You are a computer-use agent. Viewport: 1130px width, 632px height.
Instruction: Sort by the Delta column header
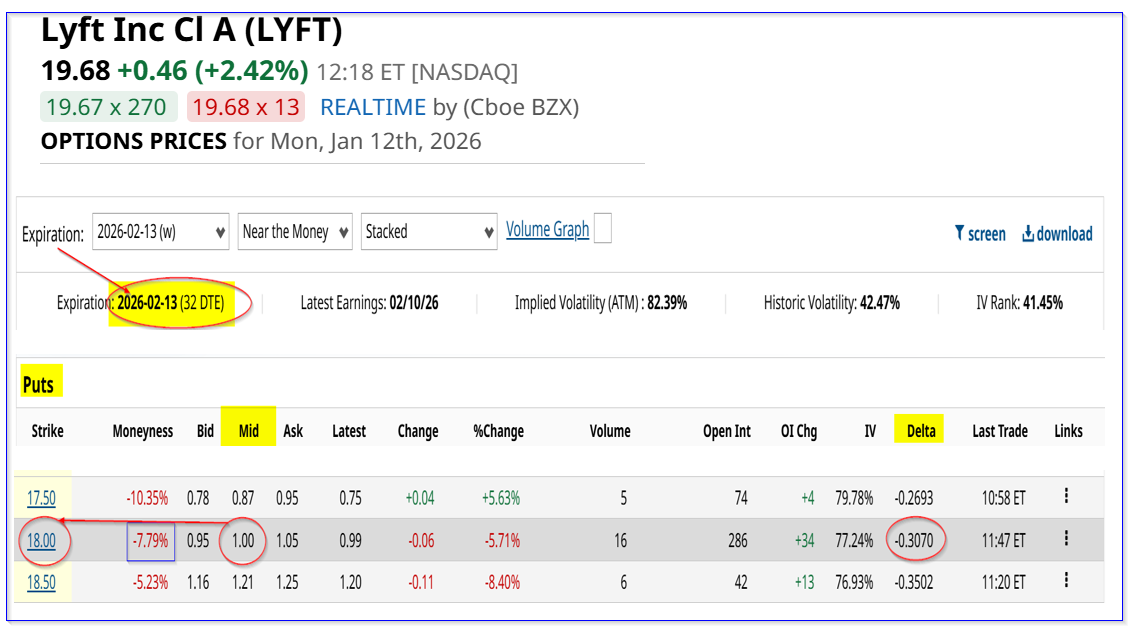(x=921, y=431)
